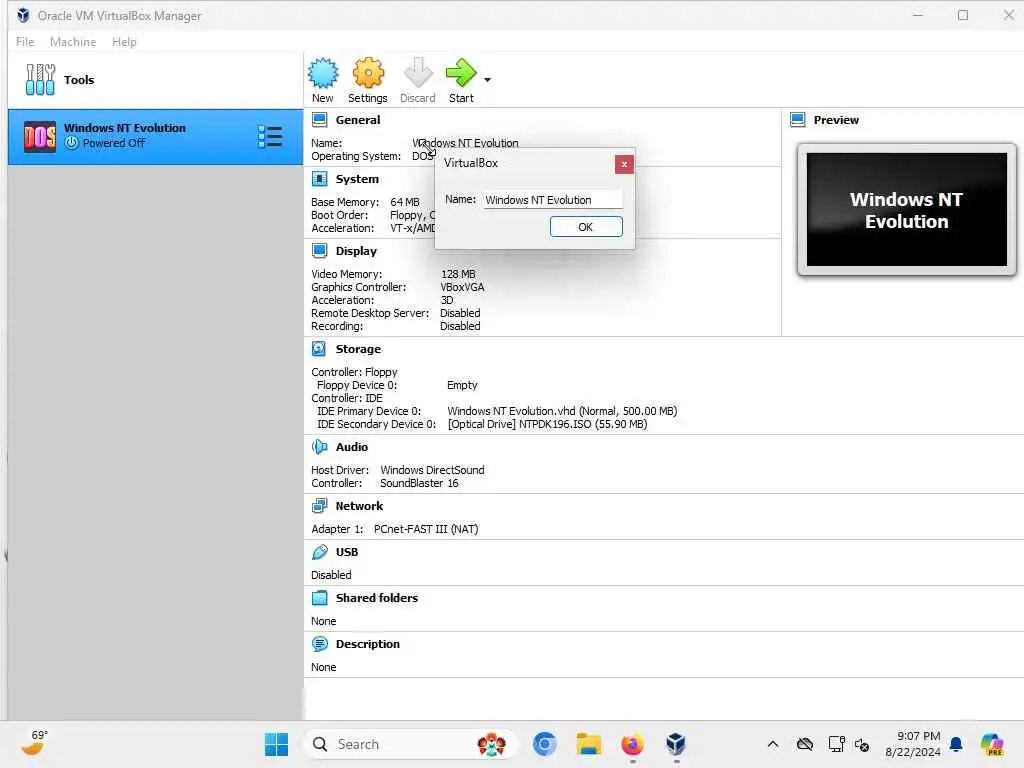
Task: Open the Storage section header link
Action: 358,349
